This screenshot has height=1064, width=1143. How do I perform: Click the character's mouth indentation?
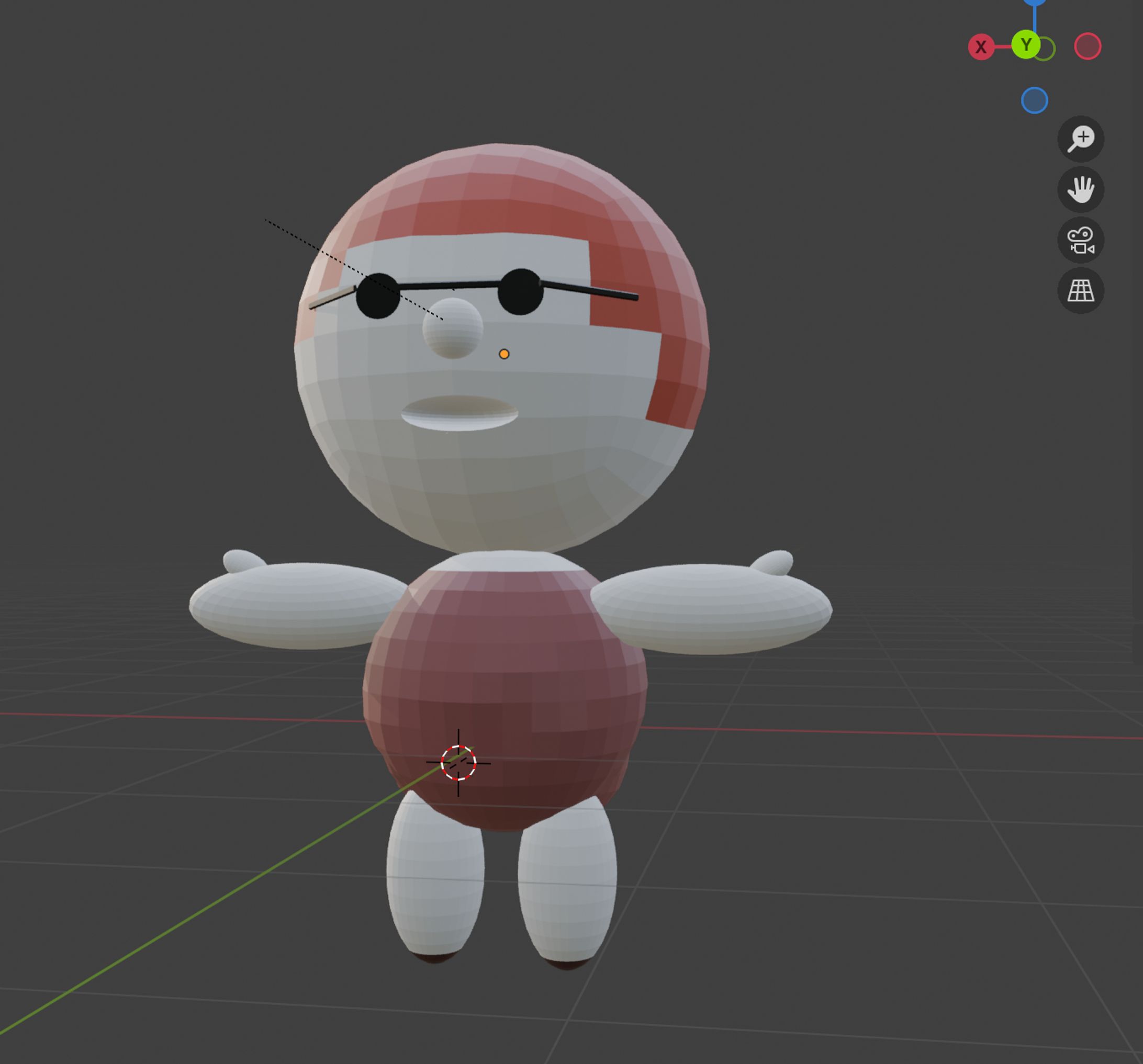459,413
